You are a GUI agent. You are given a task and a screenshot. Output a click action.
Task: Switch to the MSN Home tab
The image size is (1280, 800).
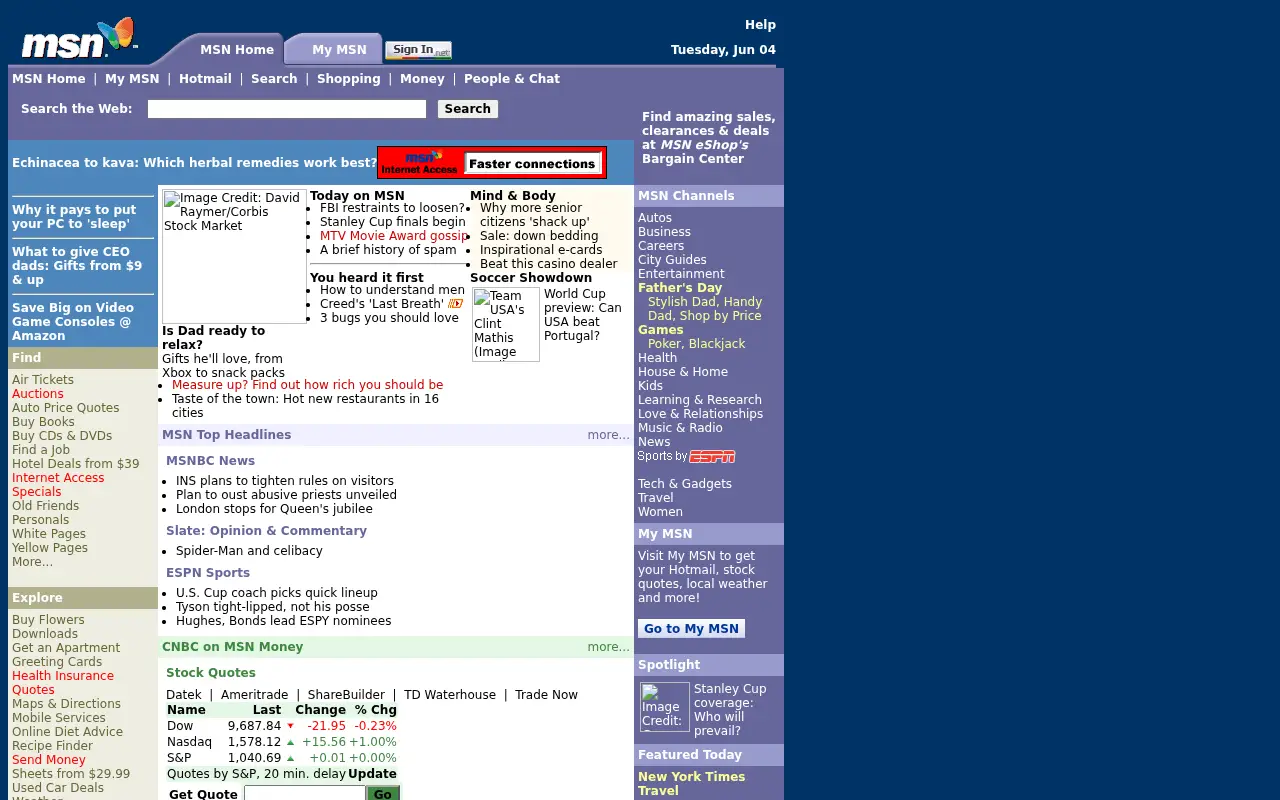(x=237, y=50)
